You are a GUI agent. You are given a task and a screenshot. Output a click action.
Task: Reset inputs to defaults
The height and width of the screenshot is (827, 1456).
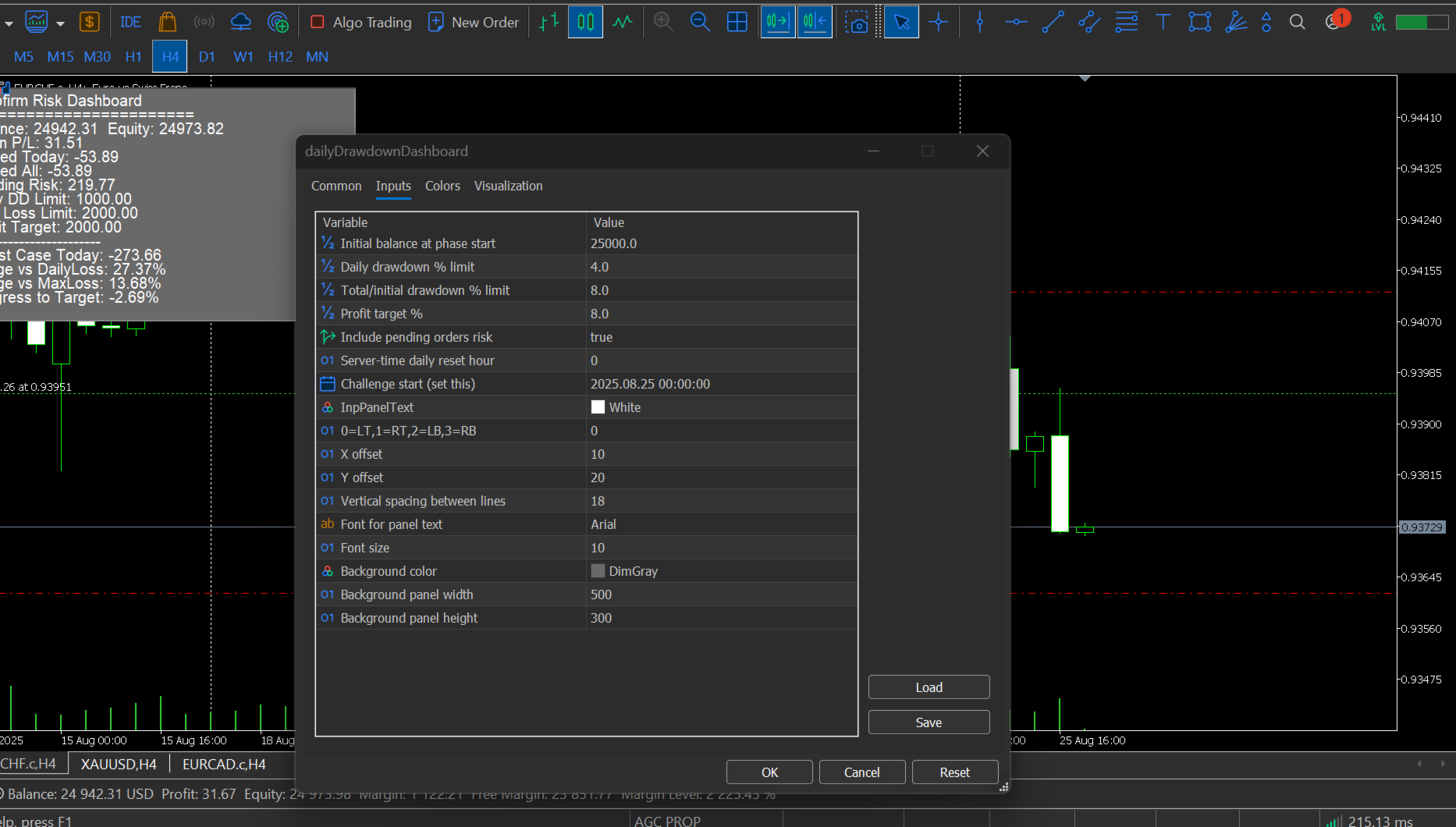[x=955, y=772]
